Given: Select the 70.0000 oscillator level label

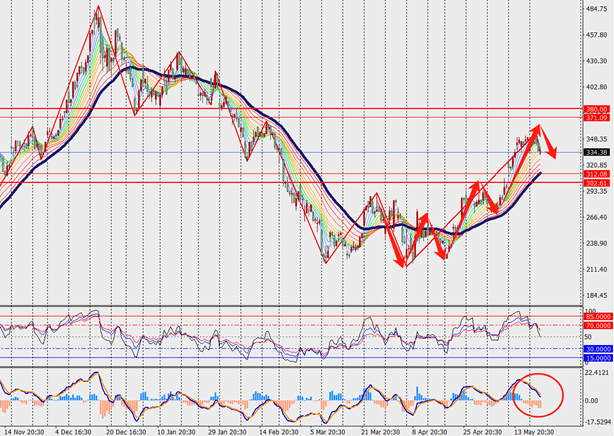Looking at the screenshot, I should coord(573,326).
